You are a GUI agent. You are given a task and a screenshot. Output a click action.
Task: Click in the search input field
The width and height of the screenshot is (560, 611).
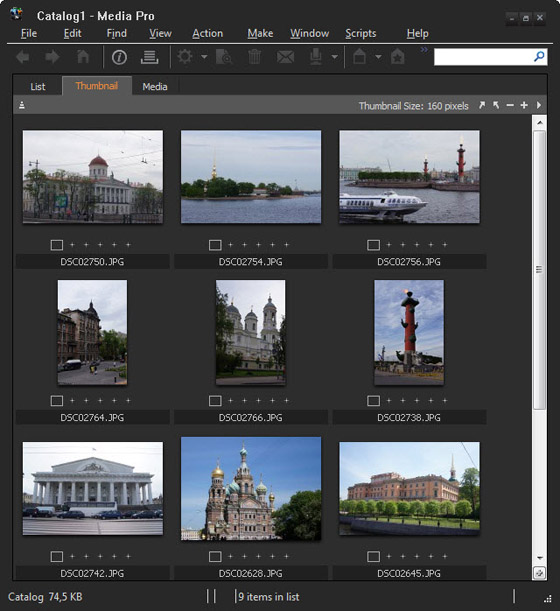483,57
